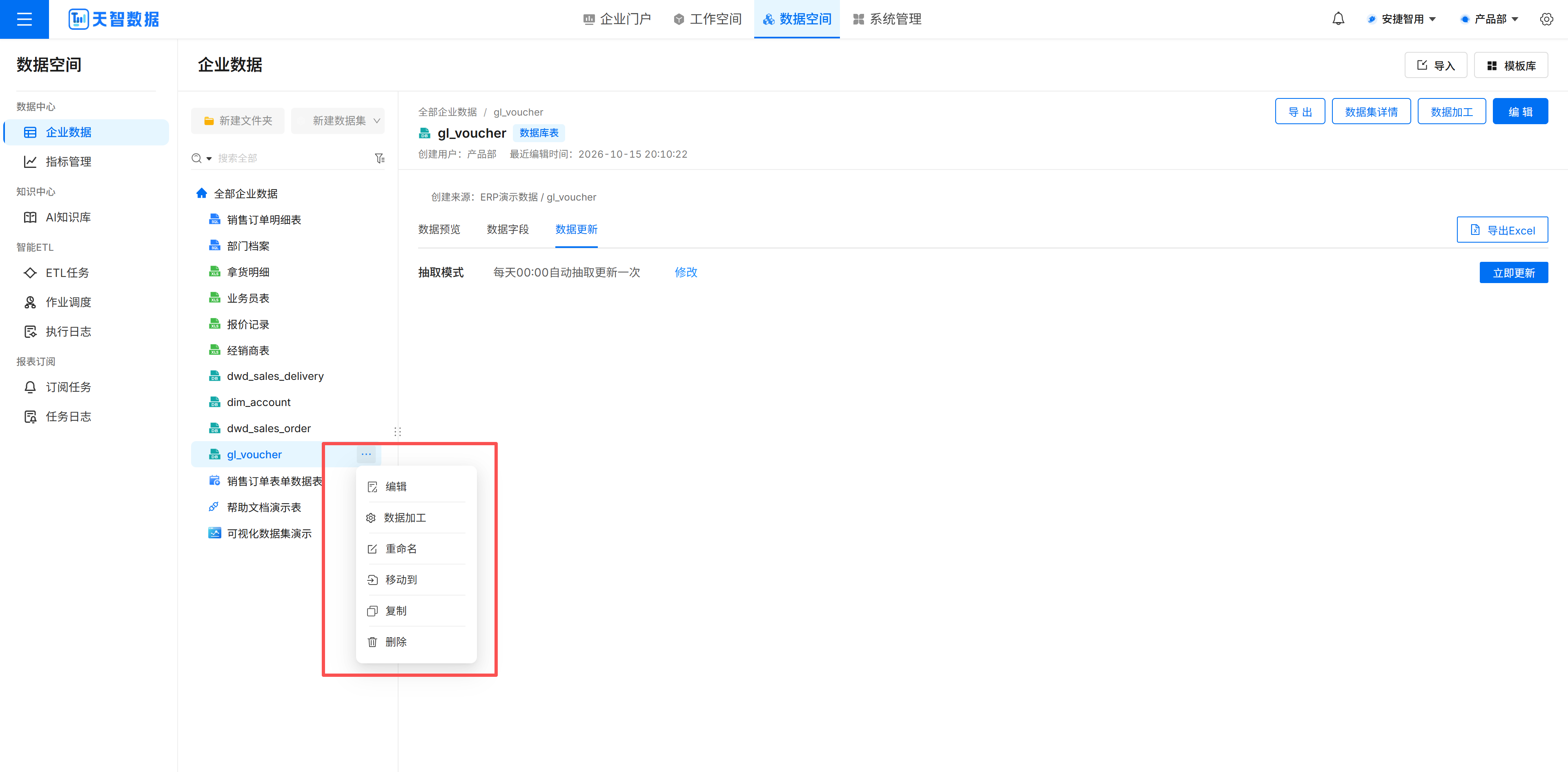Open 订阅任务 in the sidebar
Screen dimensions: 1568x772
click(86, 387)
